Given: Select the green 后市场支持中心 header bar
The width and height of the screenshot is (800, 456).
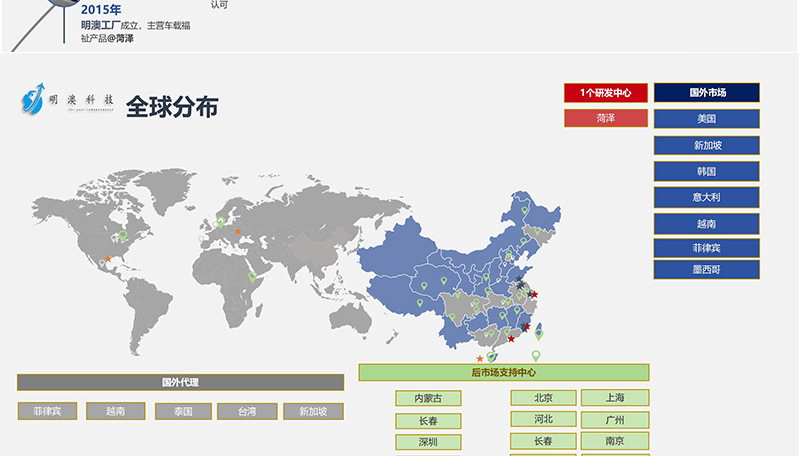Looking at the screenshot, I should point(504,372).
